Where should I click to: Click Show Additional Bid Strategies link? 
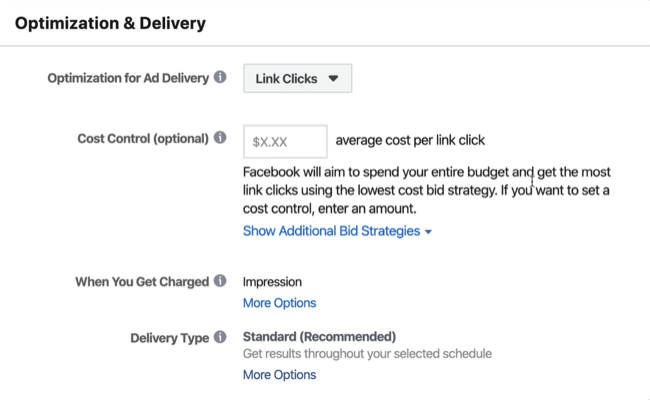point(332,231)
